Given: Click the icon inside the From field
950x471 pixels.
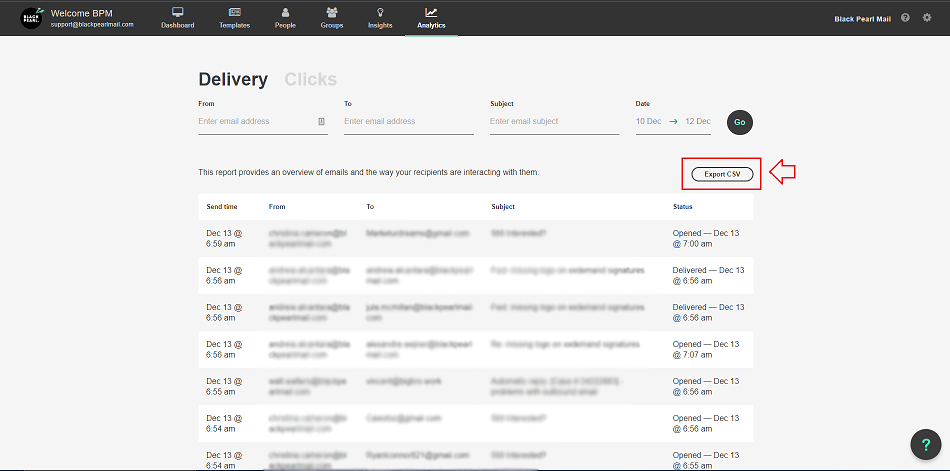Looking at the screenshot, I should pyautogui.click(x=321, y=122).
